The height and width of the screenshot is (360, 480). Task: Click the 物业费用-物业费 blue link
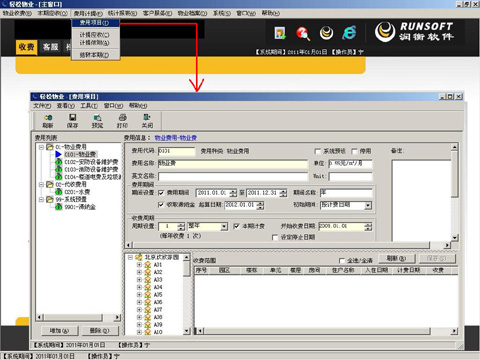coord(176,138)
